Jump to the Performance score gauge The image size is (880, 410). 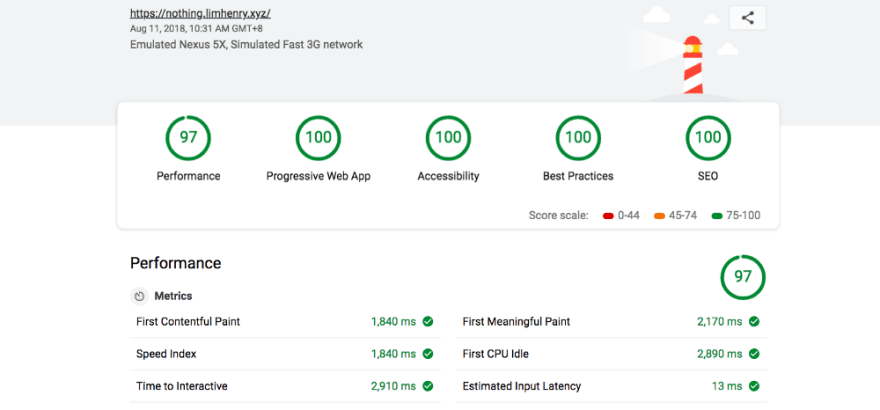pos(188,138)
